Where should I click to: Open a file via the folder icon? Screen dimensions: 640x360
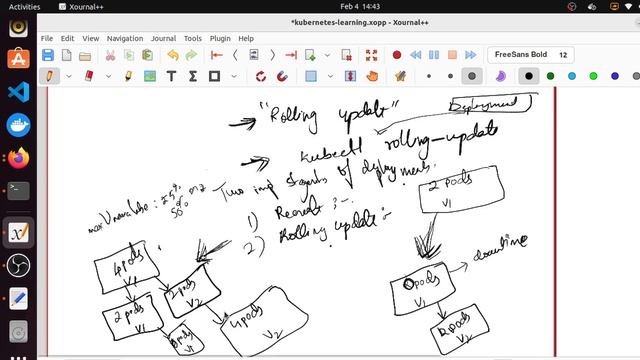pyautogui.click(x=85, y=56)
